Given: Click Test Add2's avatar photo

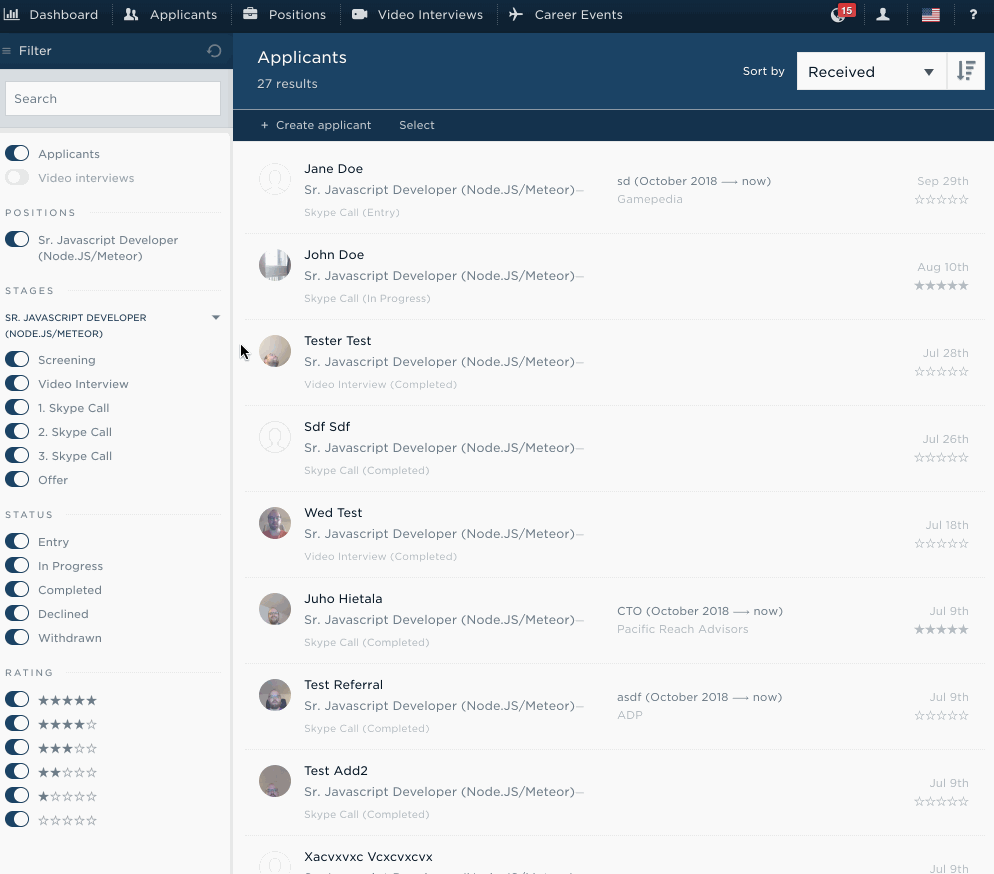Looking at the screenshot, I should pyautogui.click(x=275, y=781).
